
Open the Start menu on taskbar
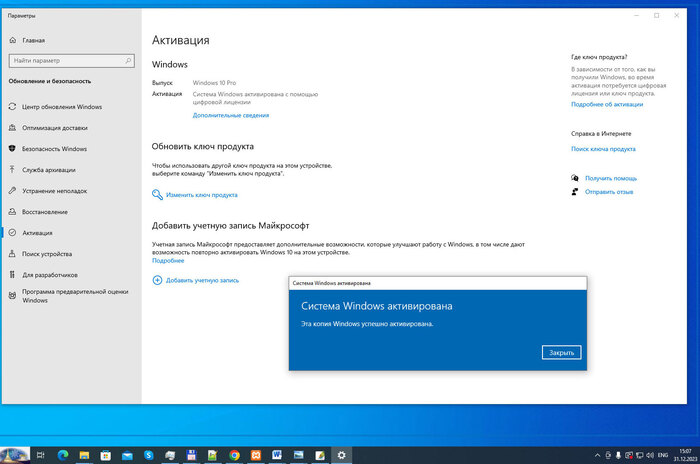coord(15,455)
